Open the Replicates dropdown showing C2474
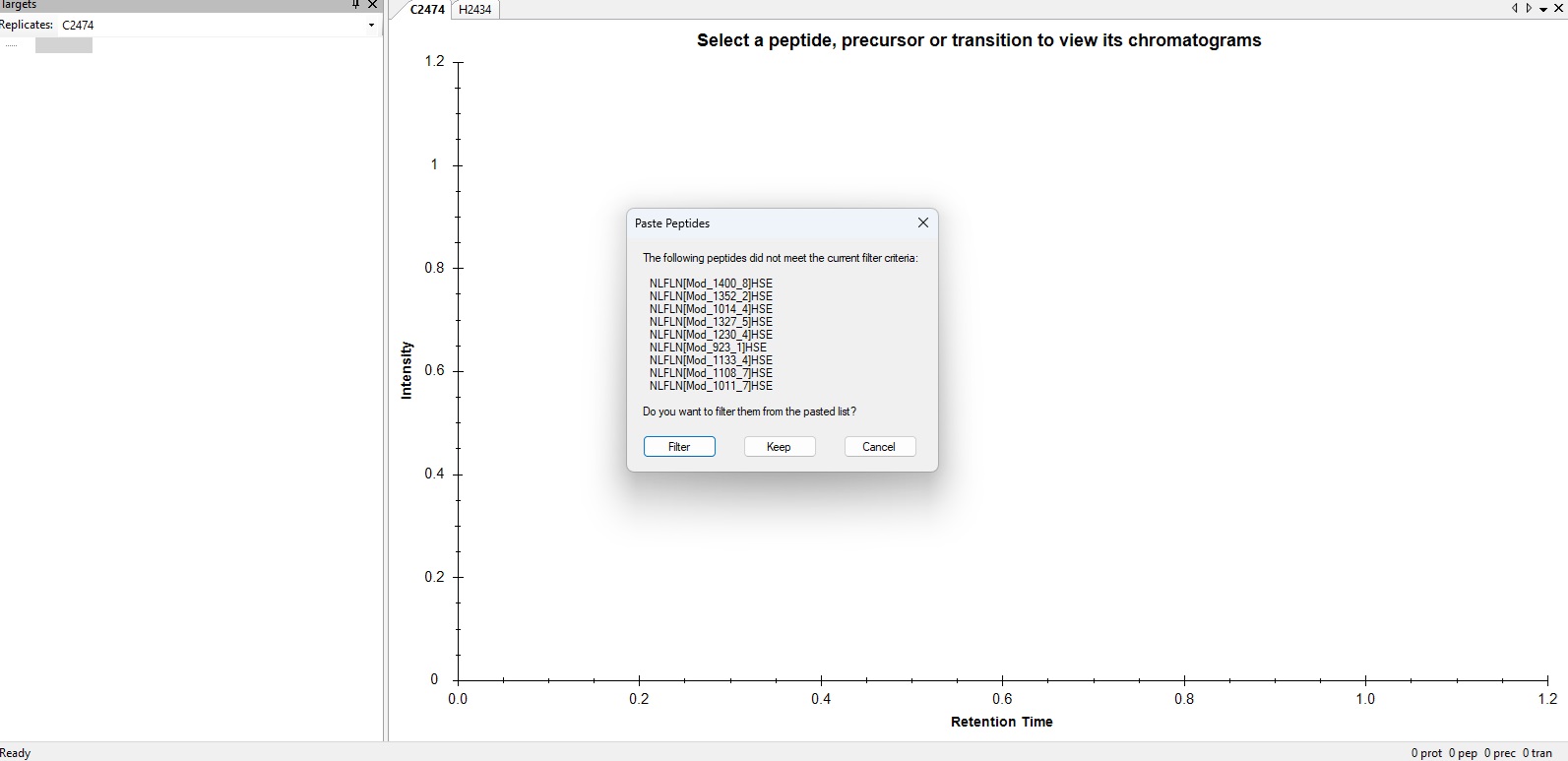Screen dimensions: 1568x761 (x=371, y=26)
